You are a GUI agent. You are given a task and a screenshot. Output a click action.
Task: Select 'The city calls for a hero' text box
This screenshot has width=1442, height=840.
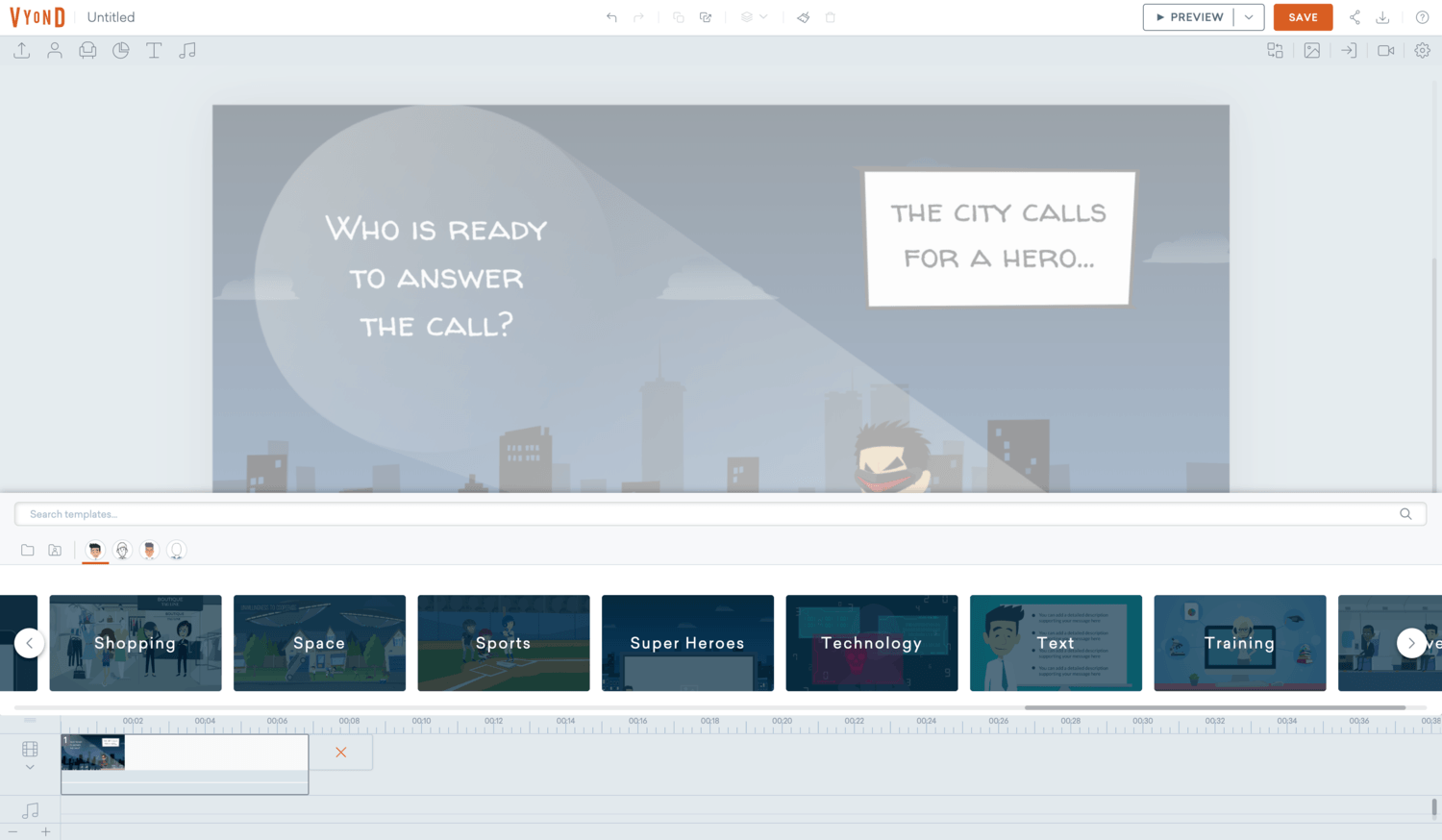(x=1000, y=238)
